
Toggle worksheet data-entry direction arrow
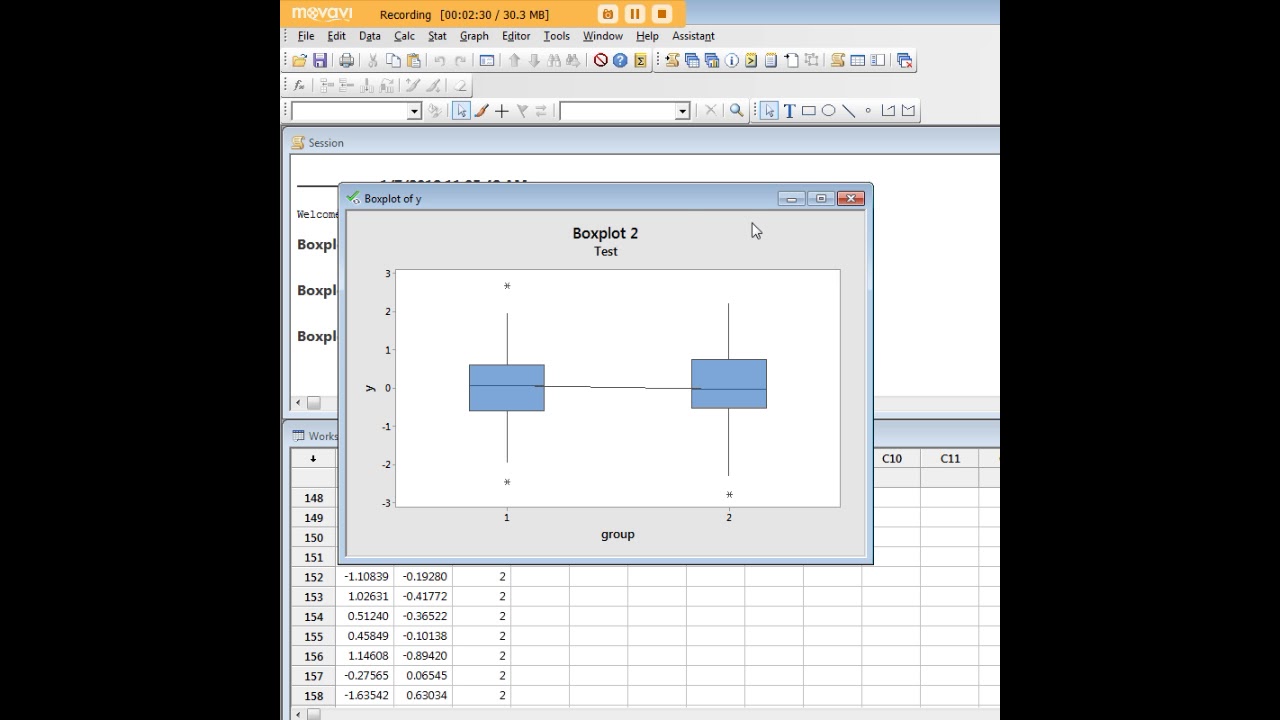(313, 458)
